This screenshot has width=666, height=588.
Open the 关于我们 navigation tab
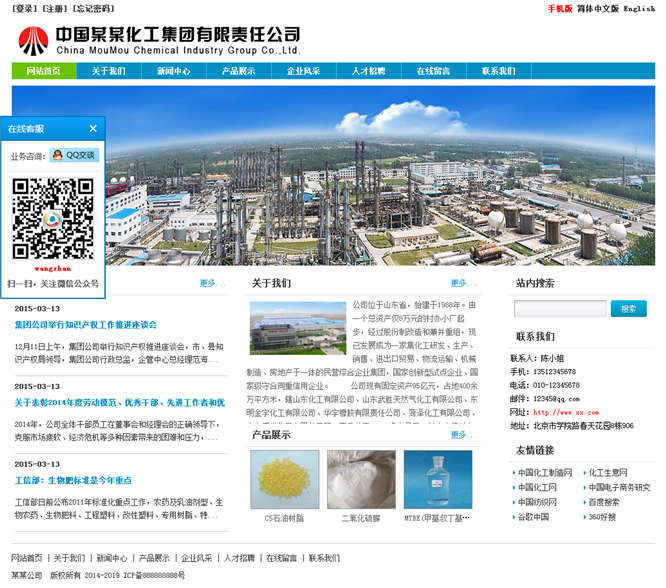[108, 72]
